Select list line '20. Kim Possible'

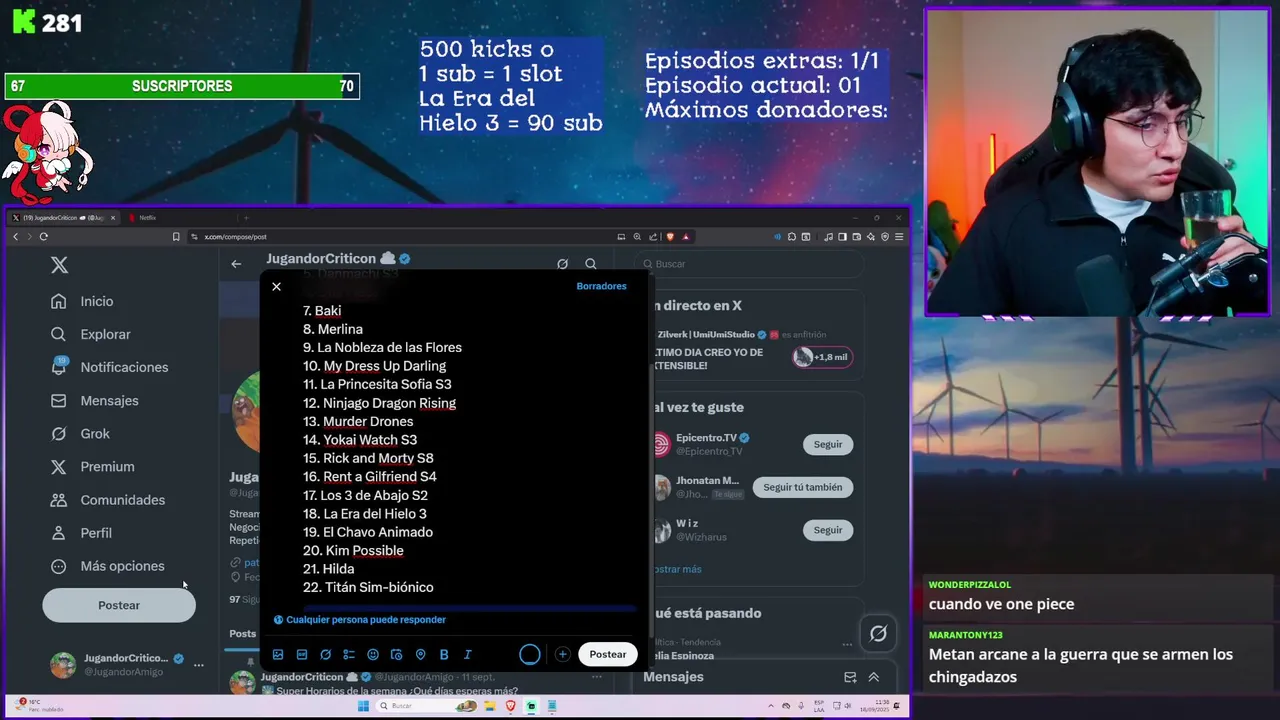[353, 551]
